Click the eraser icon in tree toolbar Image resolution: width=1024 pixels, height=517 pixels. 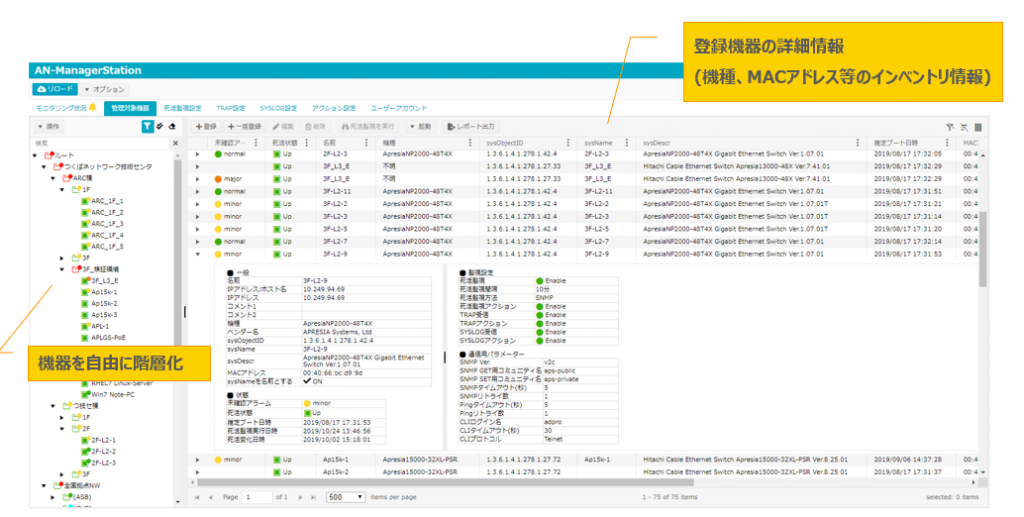click(x=171, y=127)
